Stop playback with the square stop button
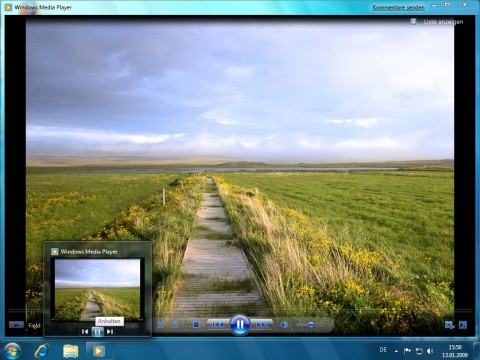This screenshot has width=480, height=360. pos(196,324)
